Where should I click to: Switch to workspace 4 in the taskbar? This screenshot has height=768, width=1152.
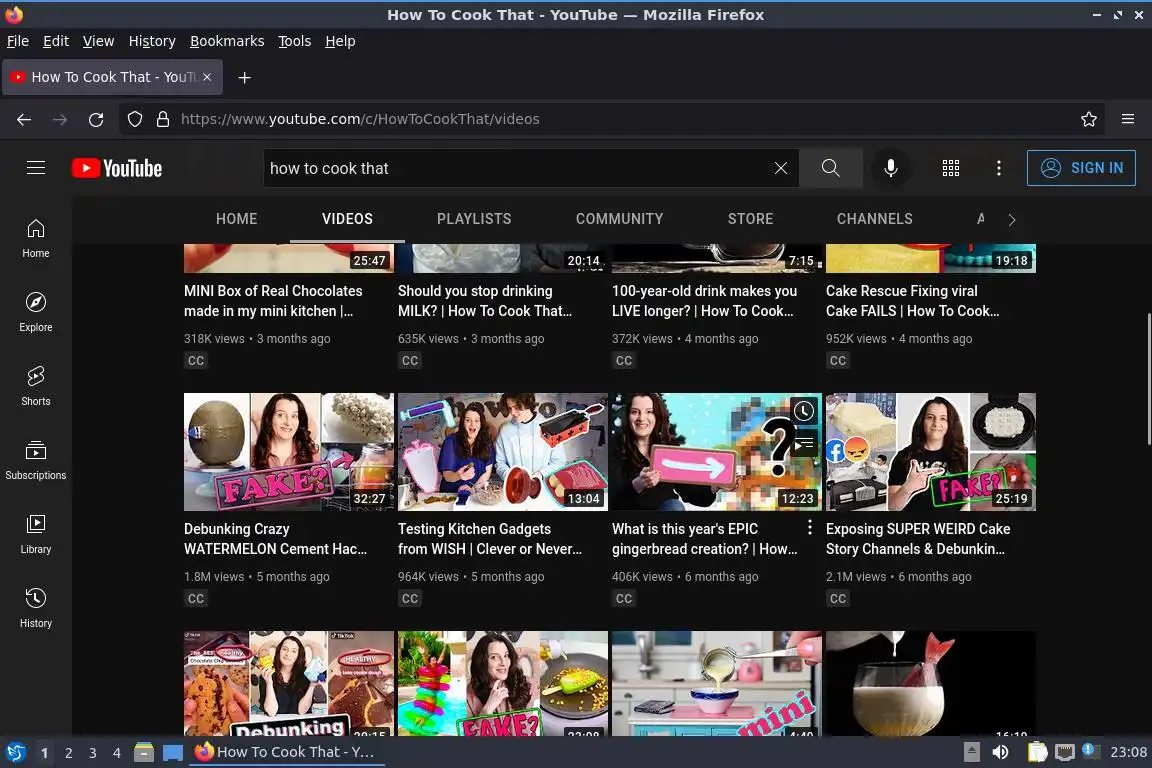pos(116,753)
